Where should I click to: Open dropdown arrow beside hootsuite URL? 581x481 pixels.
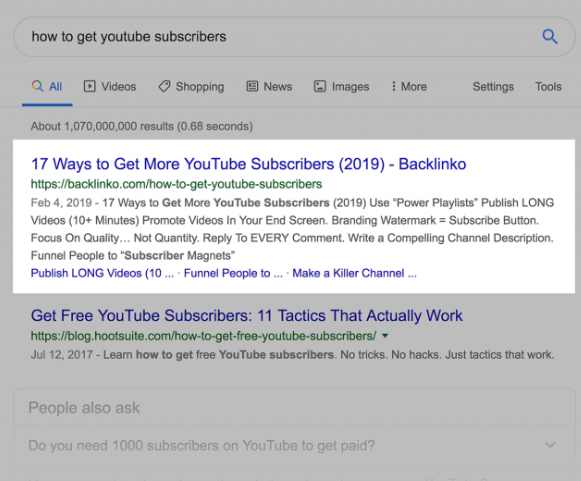[x=385, y=336]
